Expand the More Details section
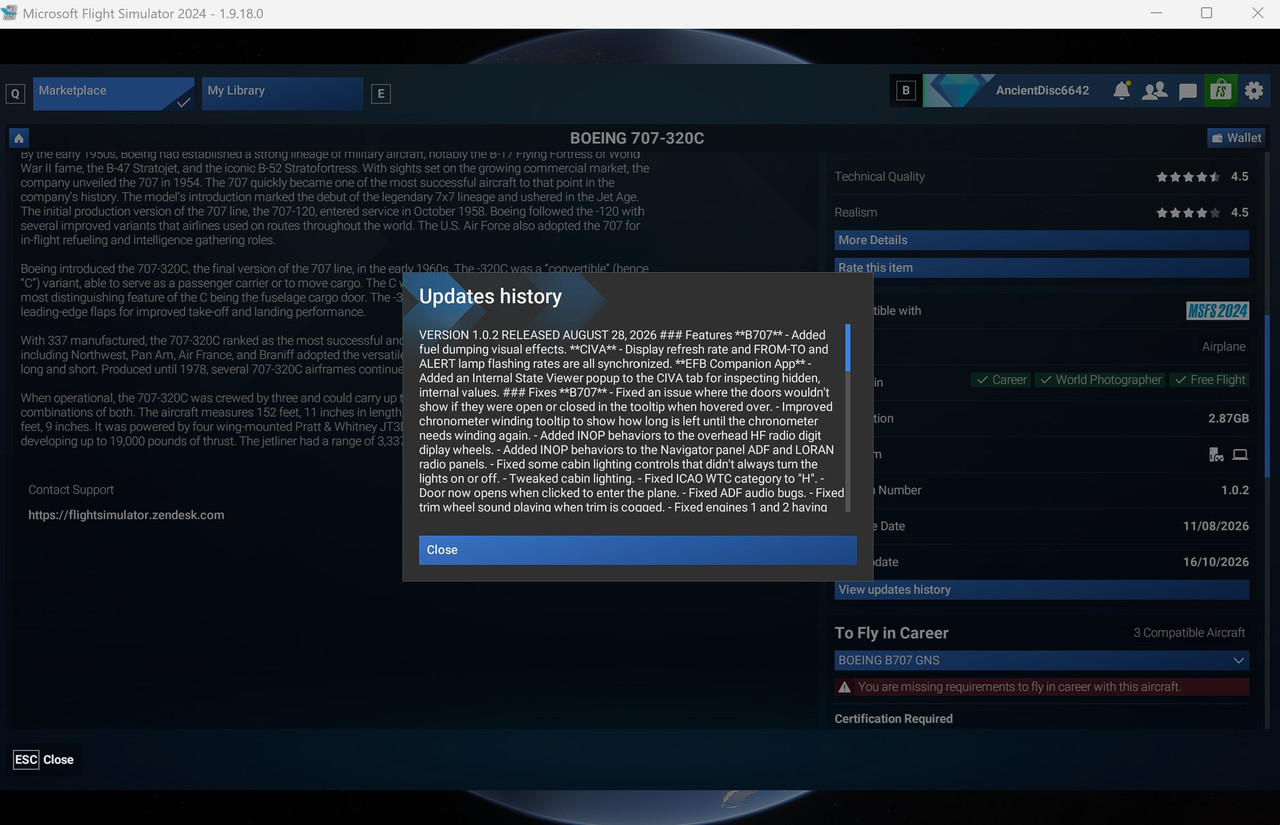 (x=1042, y=240)
